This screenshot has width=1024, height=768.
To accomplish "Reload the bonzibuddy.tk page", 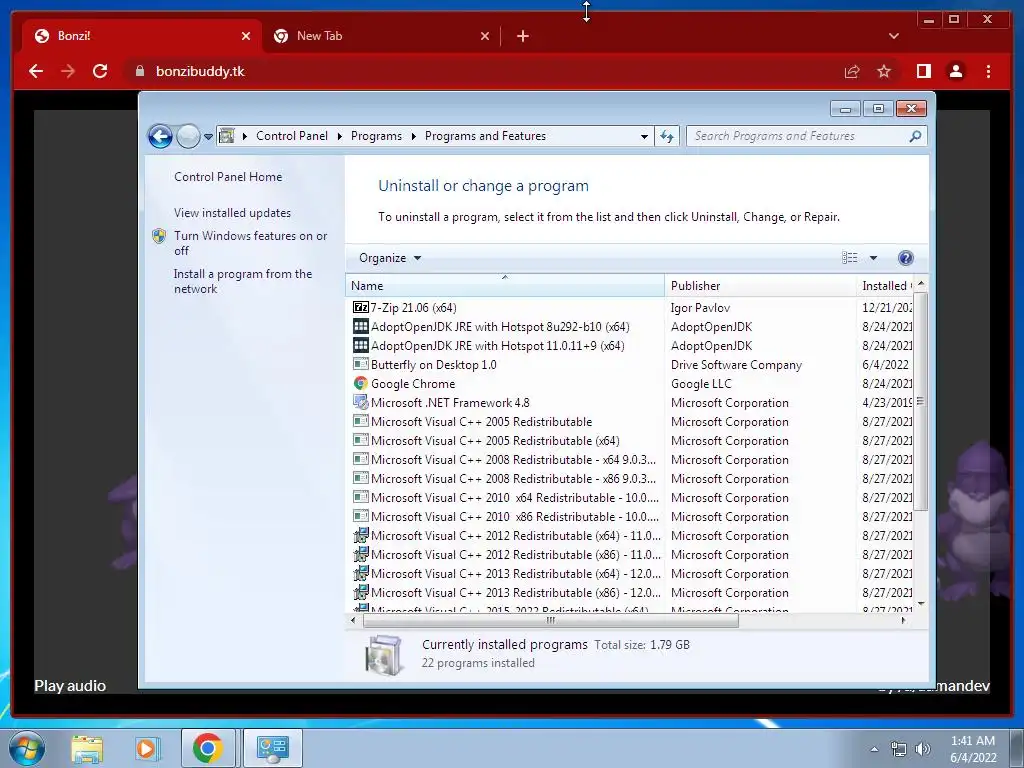I will pyautogui.click(x=100, y=71).
